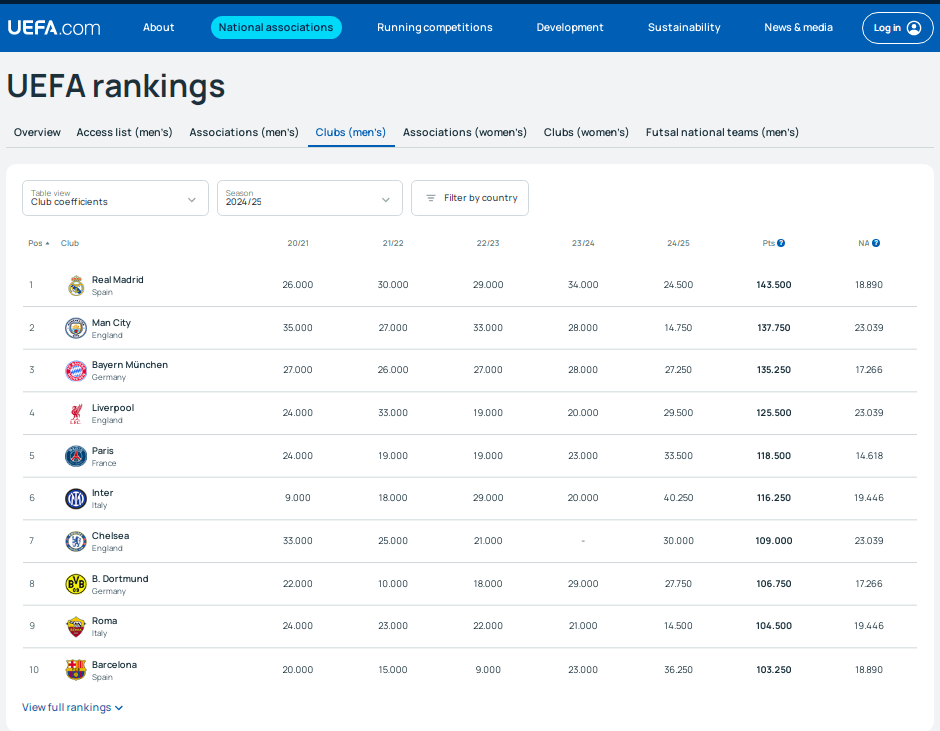940x731 pixels.
Task: Open the Season 2024/25 dropdown
Action: point(310,198)
